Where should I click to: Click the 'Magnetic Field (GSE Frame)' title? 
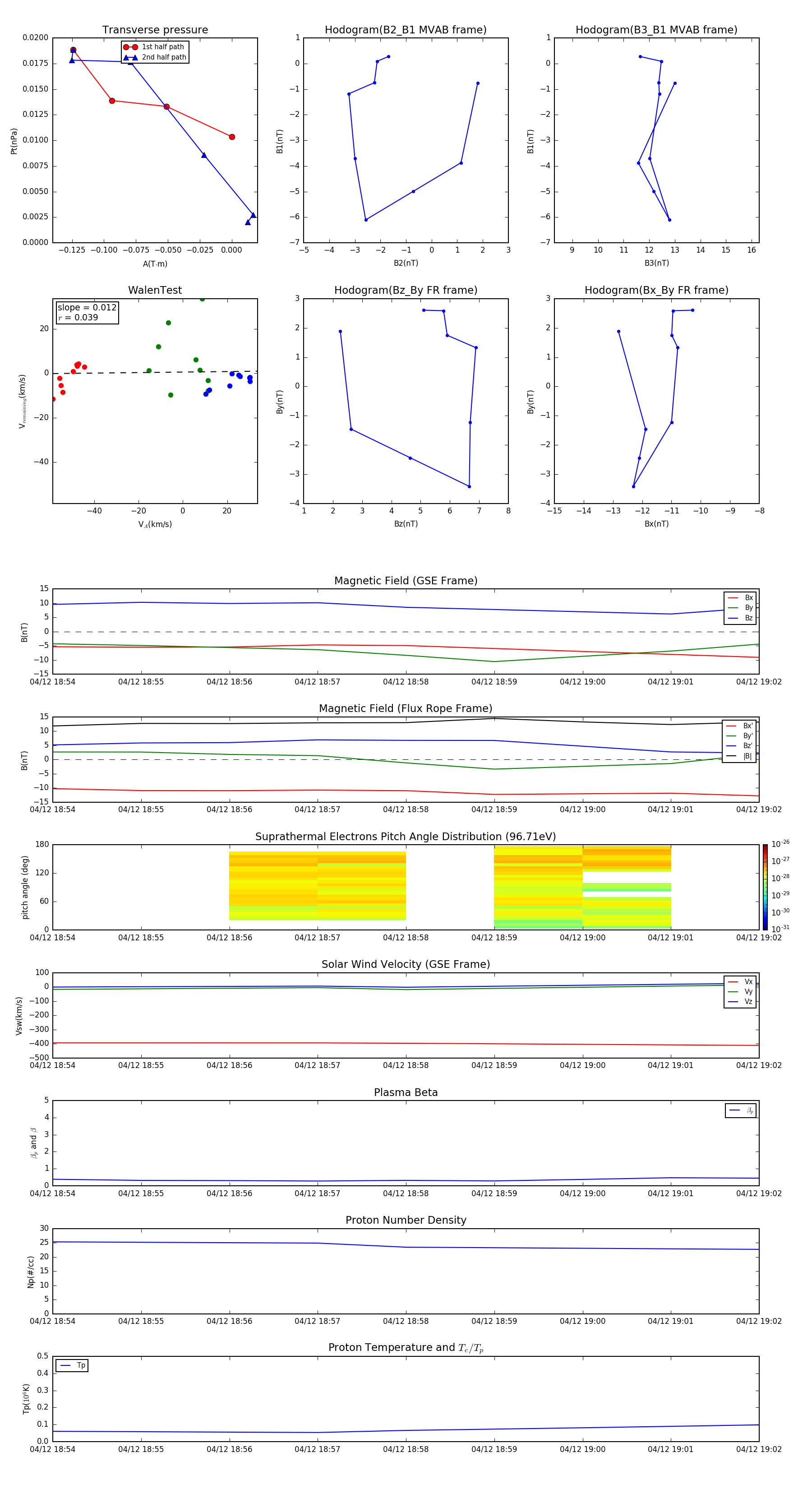tap(406, 581)
